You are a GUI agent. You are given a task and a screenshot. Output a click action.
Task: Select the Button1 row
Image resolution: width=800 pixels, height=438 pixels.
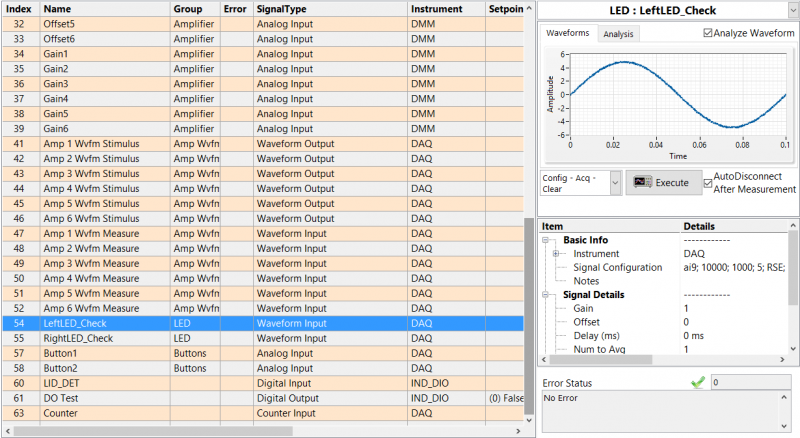tap(263, 353)
